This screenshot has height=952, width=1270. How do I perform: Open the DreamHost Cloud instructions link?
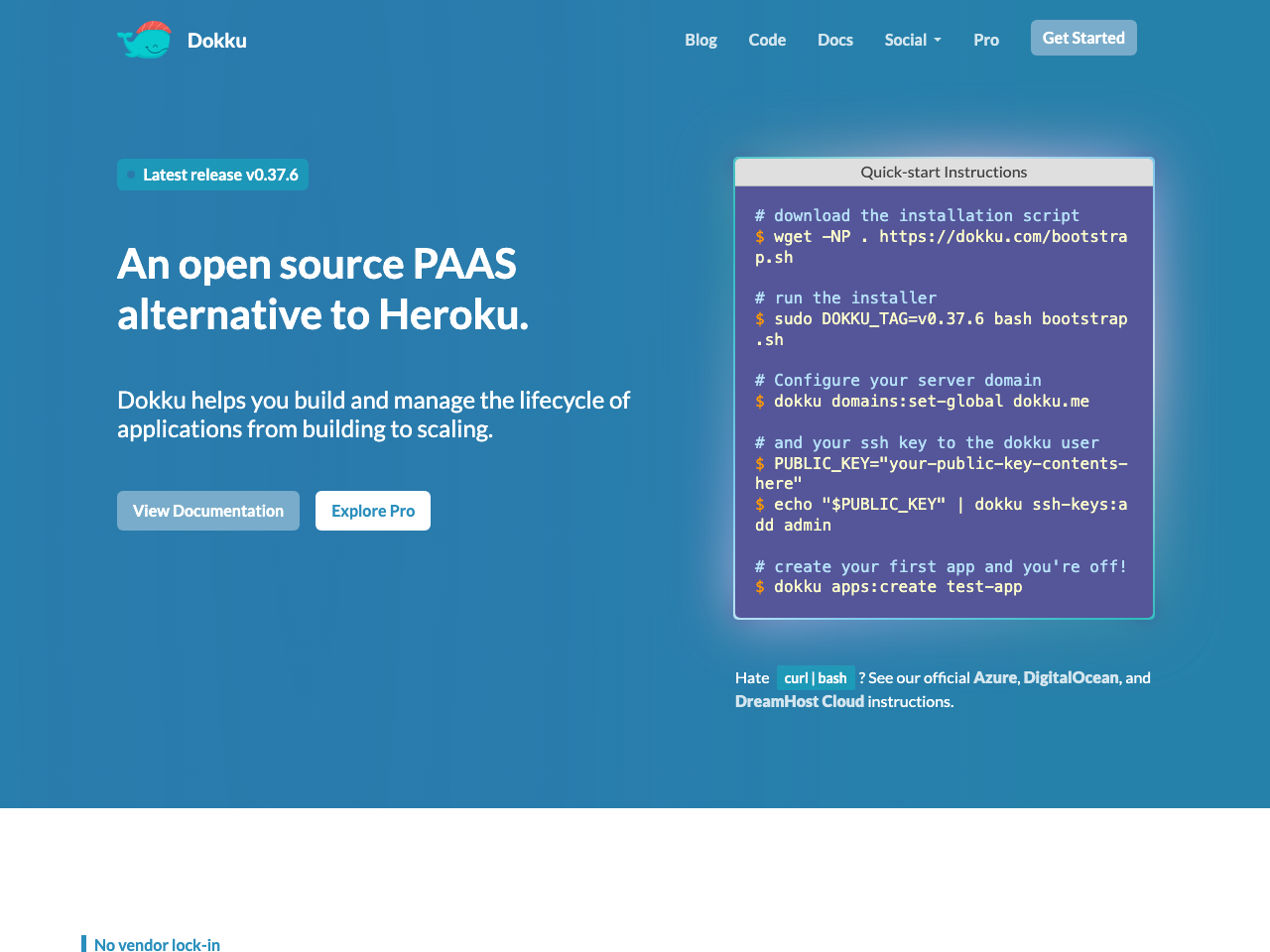coord(800,701)
